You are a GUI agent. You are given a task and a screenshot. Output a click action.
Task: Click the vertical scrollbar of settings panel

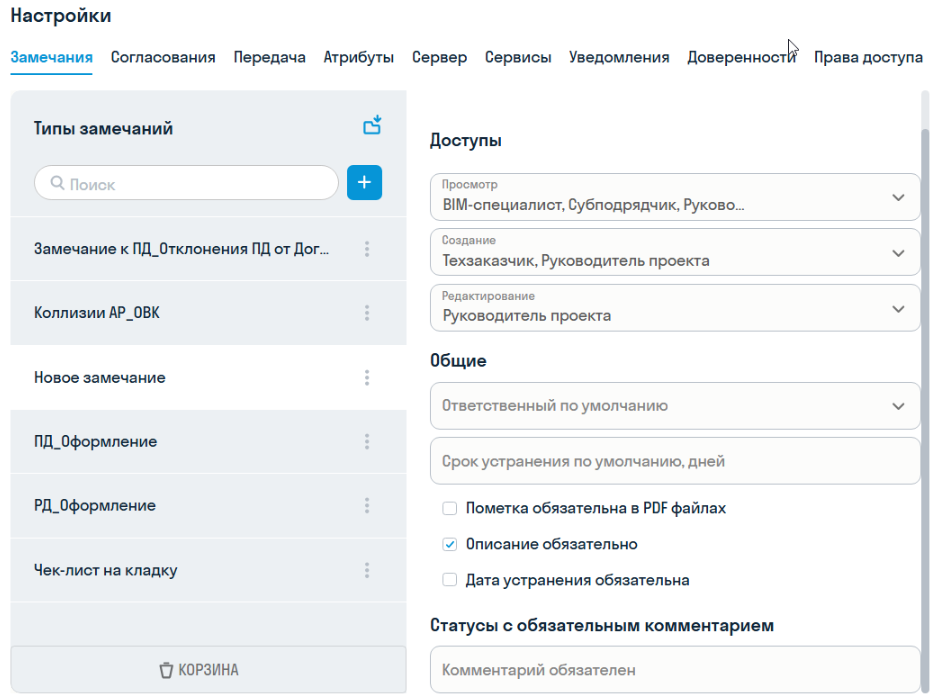[925, 400]
